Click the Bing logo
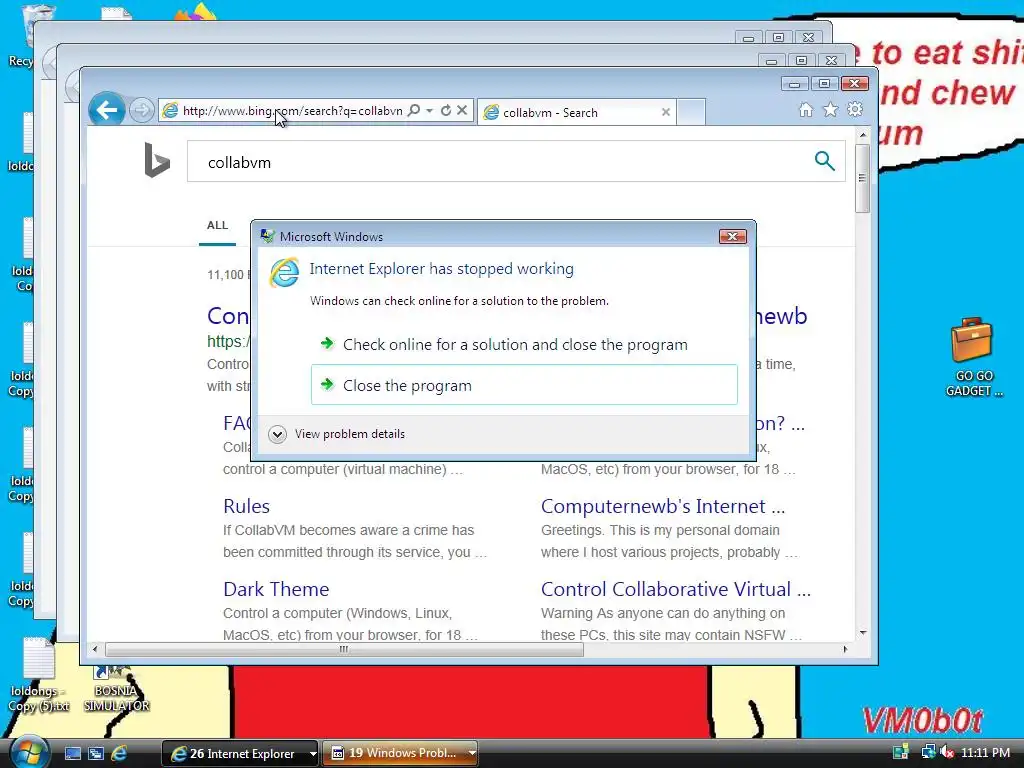Image resolution: width=1024 pixels, height=768 pixels. pyautogui.click(x=157, y=160)
